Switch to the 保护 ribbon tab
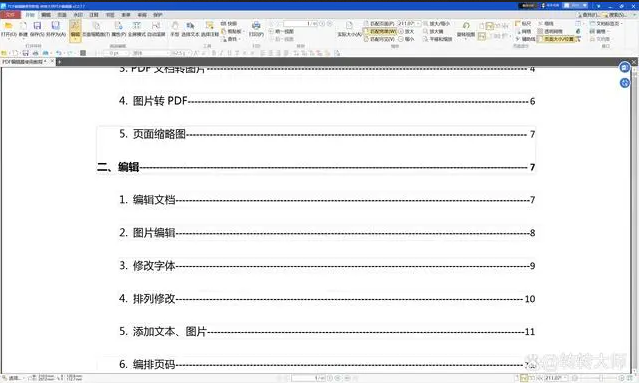The height and width of the screenshot is (383, 639). [158, 15]
